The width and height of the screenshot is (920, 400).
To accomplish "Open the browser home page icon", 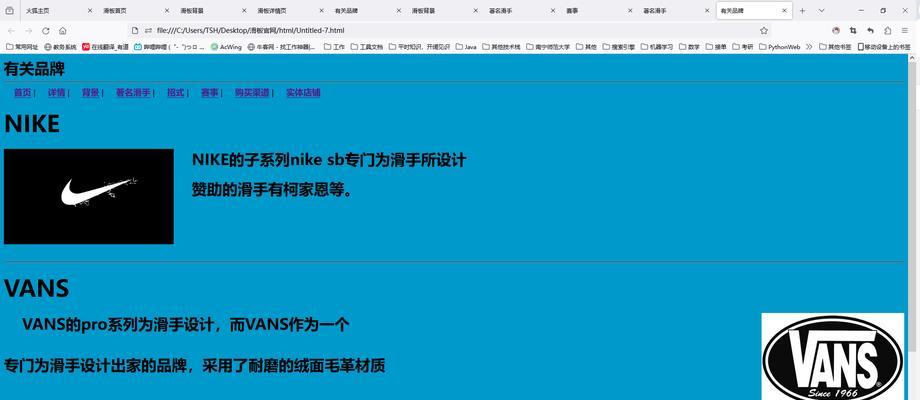I will [x=63, y=30].
